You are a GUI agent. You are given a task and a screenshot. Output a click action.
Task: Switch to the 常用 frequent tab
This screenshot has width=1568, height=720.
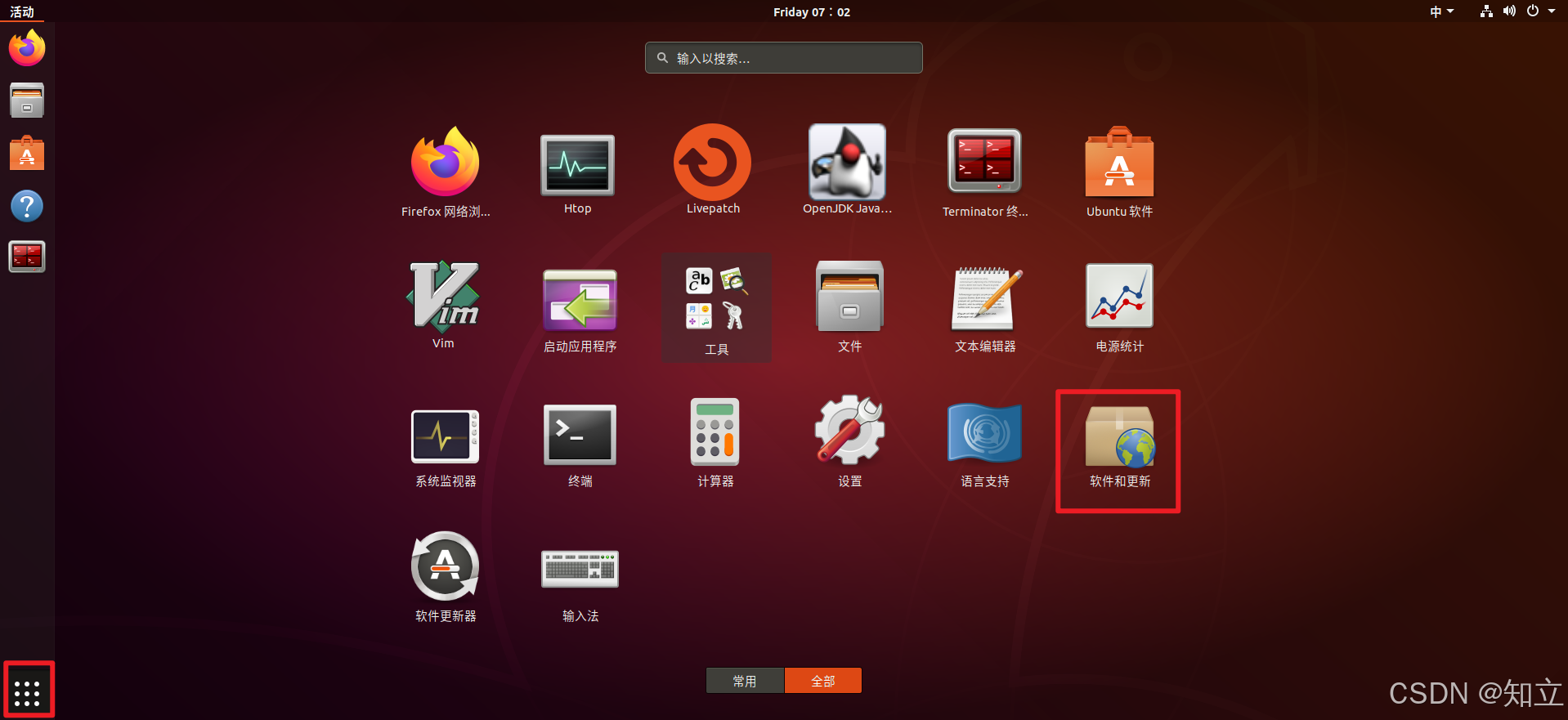click(745, 681)
